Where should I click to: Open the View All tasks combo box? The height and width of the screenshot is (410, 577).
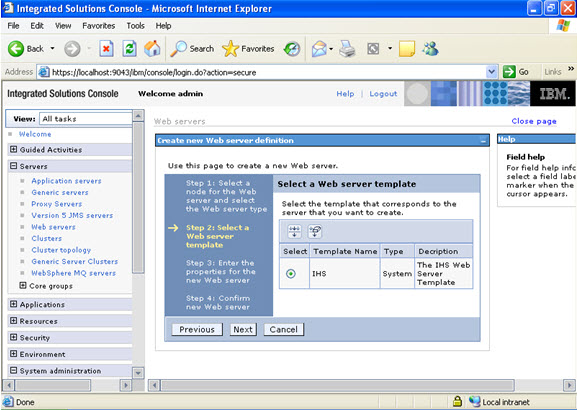tap(85, 119)
